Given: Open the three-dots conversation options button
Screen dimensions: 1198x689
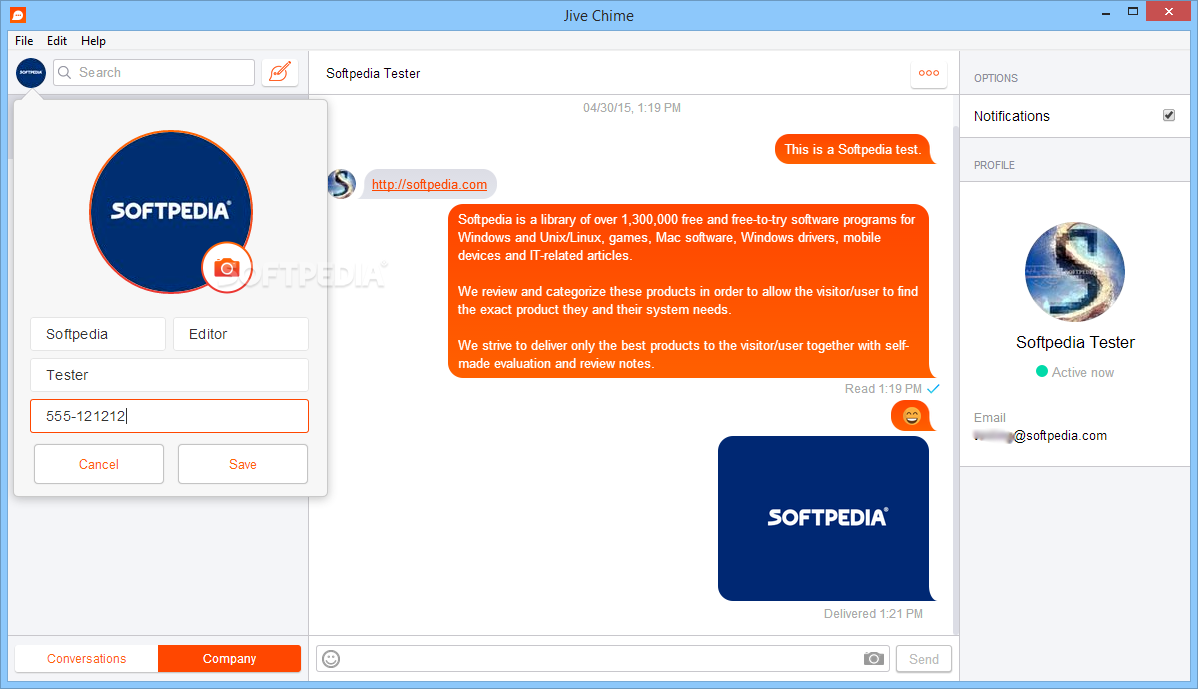Looking at the screenshot, I should pyautogui.click(x=929, y=73).
